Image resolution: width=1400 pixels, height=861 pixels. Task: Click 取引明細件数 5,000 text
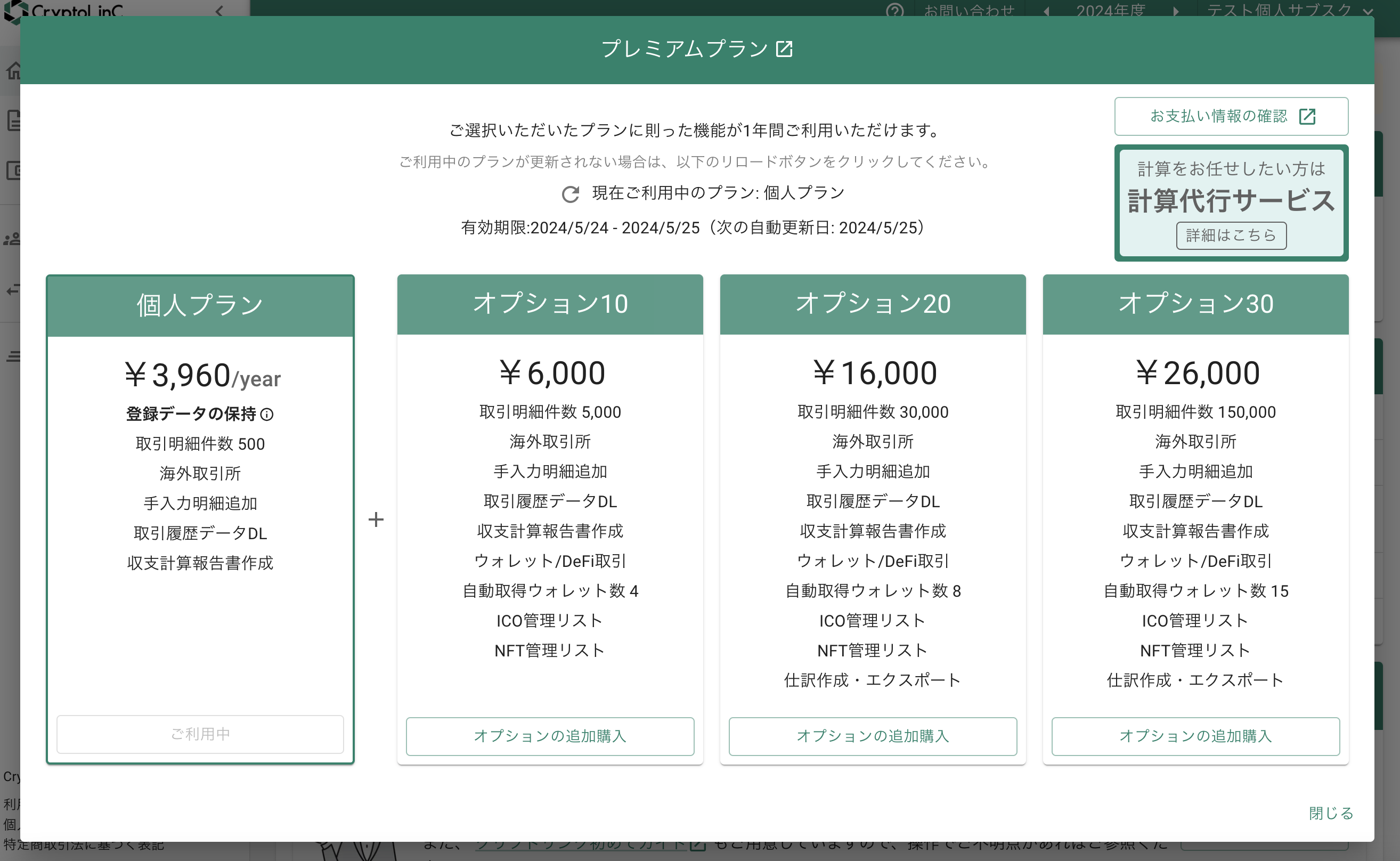coord(549,412)
